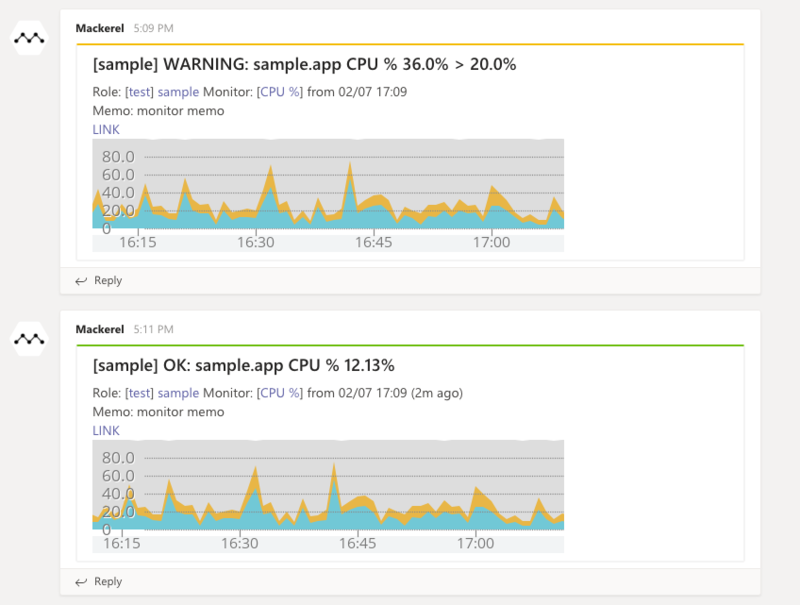Click reply arrow icon under OK message
Image resolution: width=800 pixels, height=605 pixels.
pyautogui.click(x=81, y=582)
